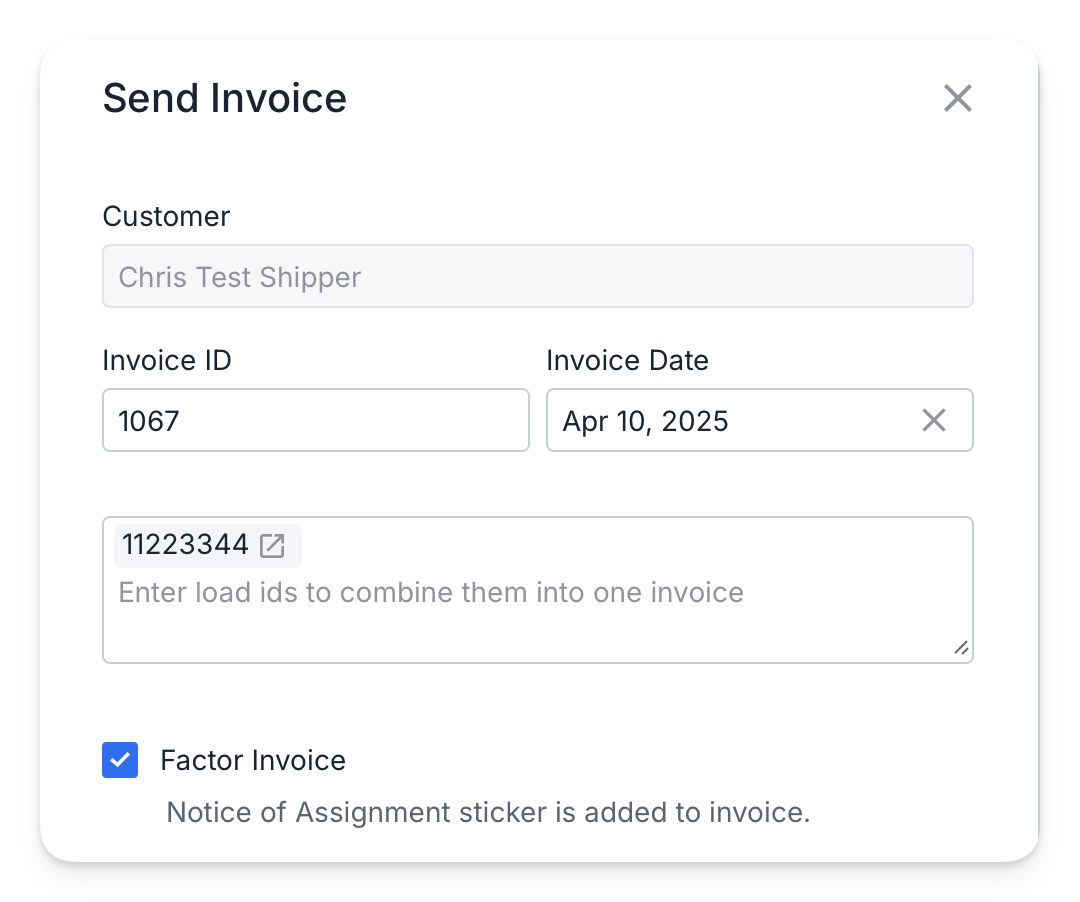Clear the Invoice Date value
This screenshot has height=902, width=1080.
[x=933, y=420]
